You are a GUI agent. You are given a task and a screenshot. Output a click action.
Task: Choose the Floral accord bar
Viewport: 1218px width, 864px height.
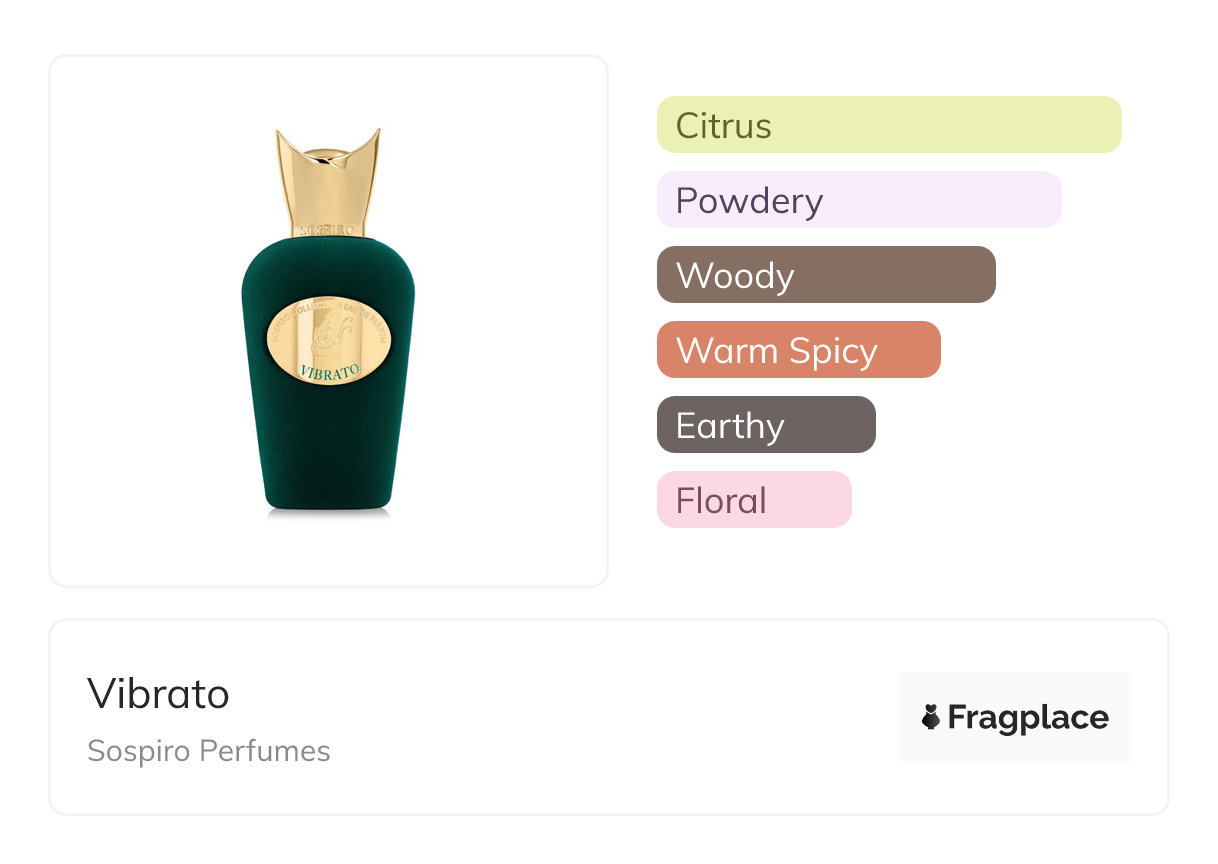click(x=754, y=500)
